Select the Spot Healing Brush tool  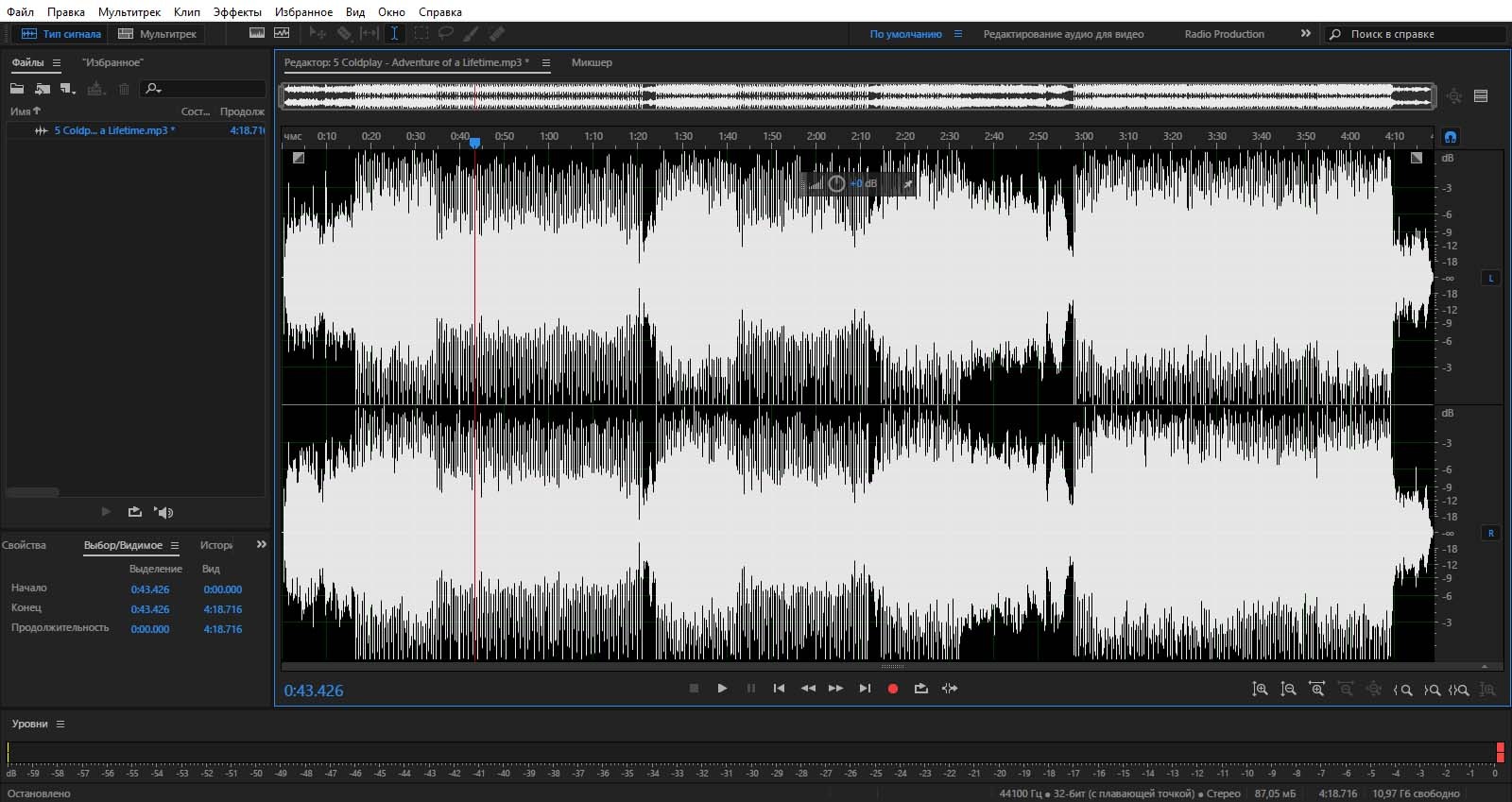(x=496, y=33)
